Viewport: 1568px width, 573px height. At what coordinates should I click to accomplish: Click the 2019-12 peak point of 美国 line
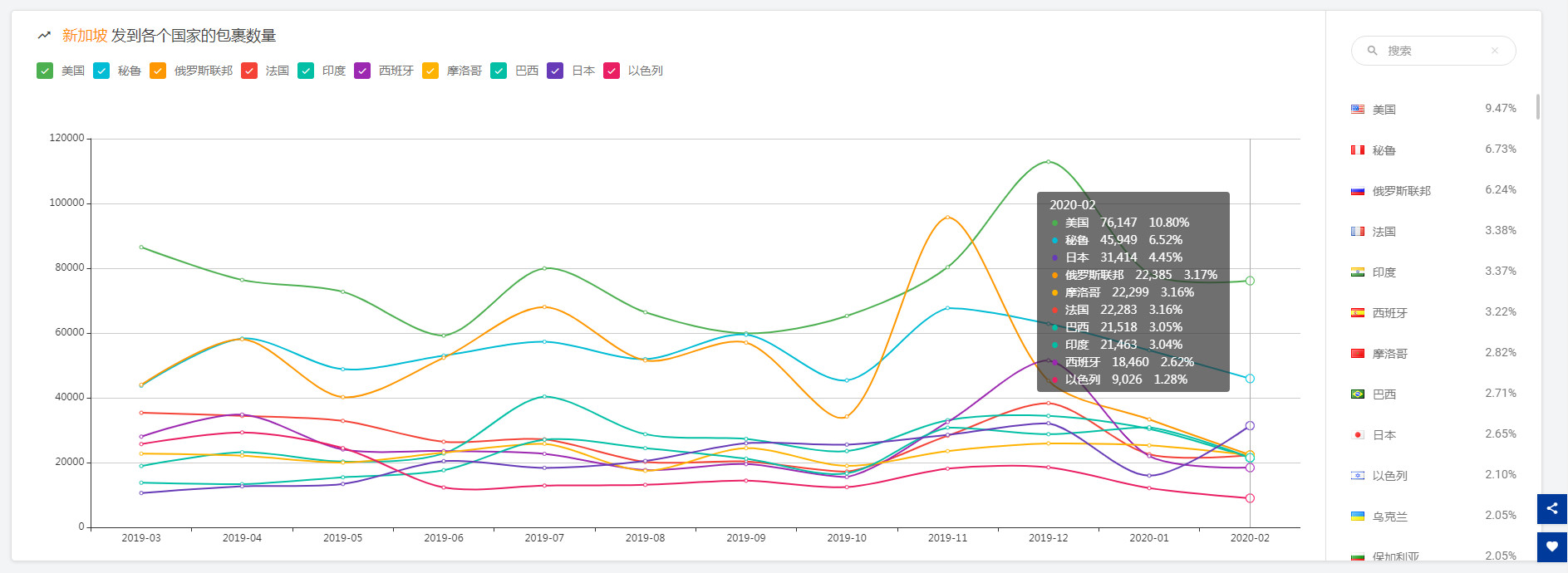click(1048, 161)
